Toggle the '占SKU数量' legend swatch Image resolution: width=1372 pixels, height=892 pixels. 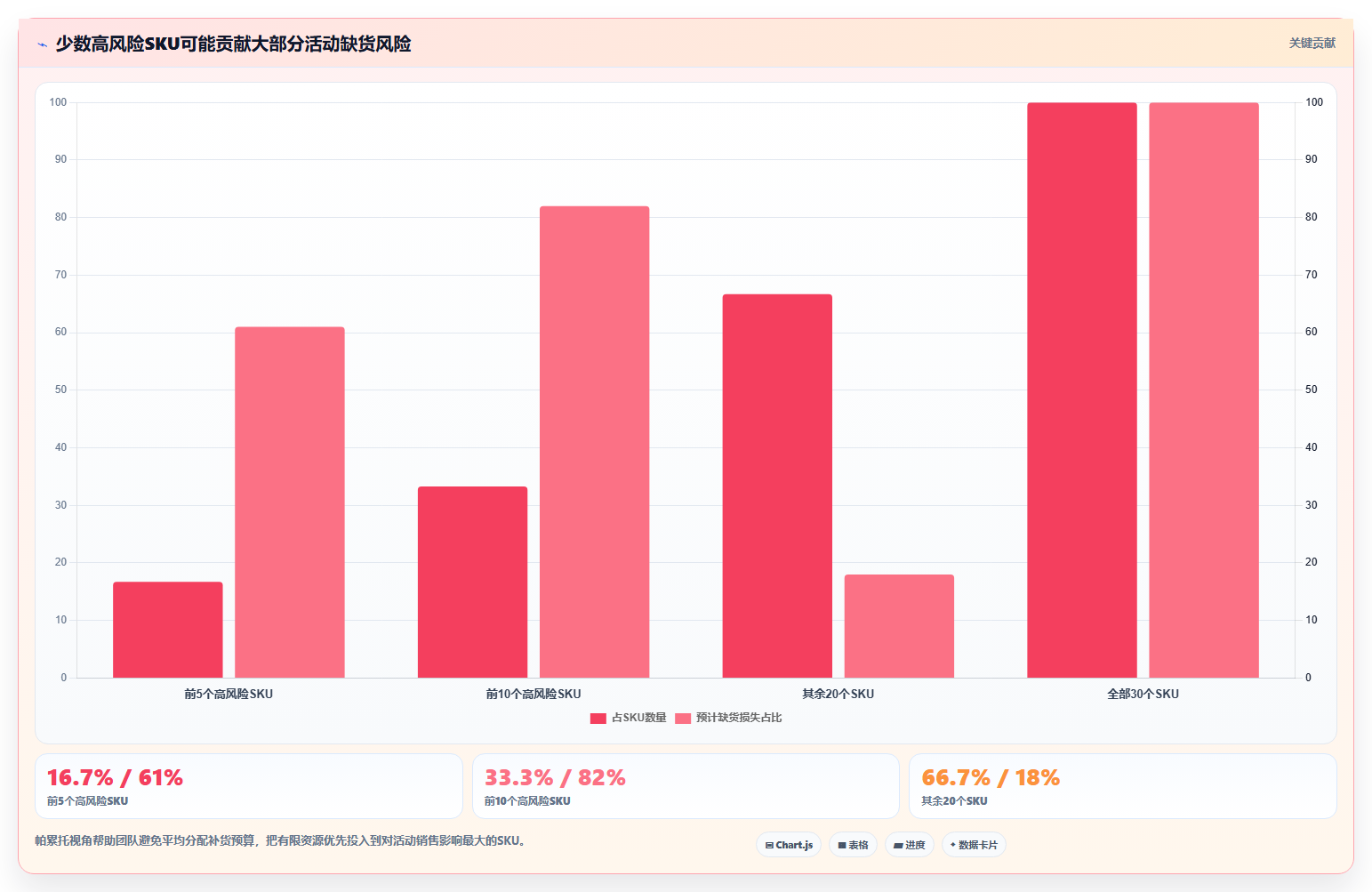tap(598, 719)
